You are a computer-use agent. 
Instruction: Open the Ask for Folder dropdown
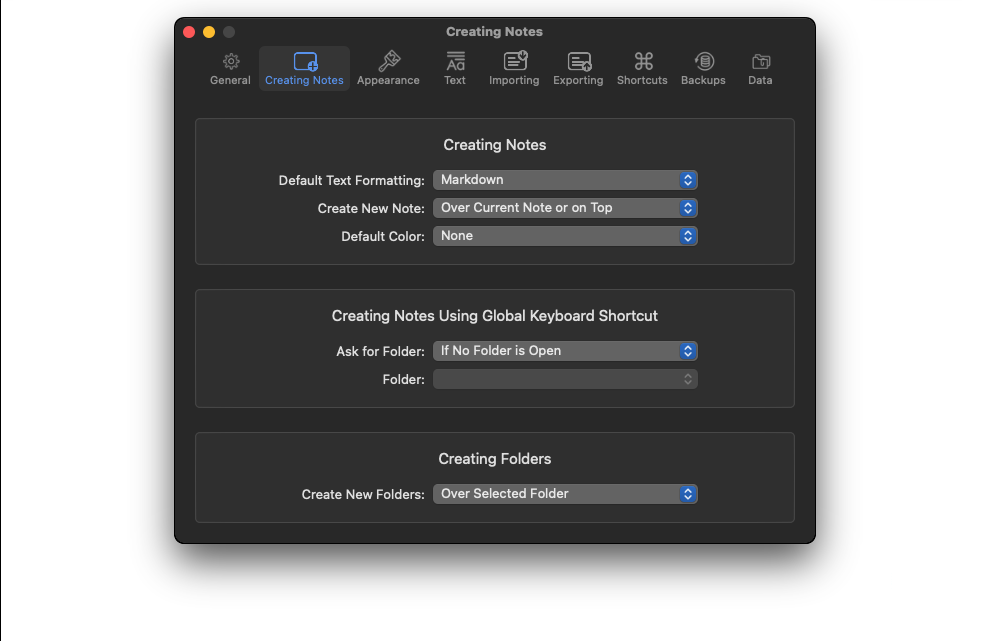[565, 351]
